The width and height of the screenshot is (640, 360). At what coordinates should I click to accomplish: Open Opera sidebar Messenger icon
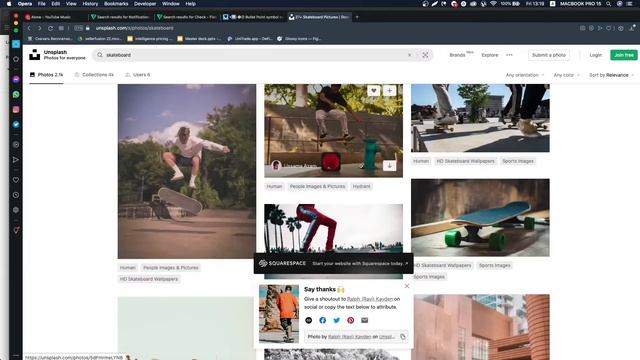point(16,79)
